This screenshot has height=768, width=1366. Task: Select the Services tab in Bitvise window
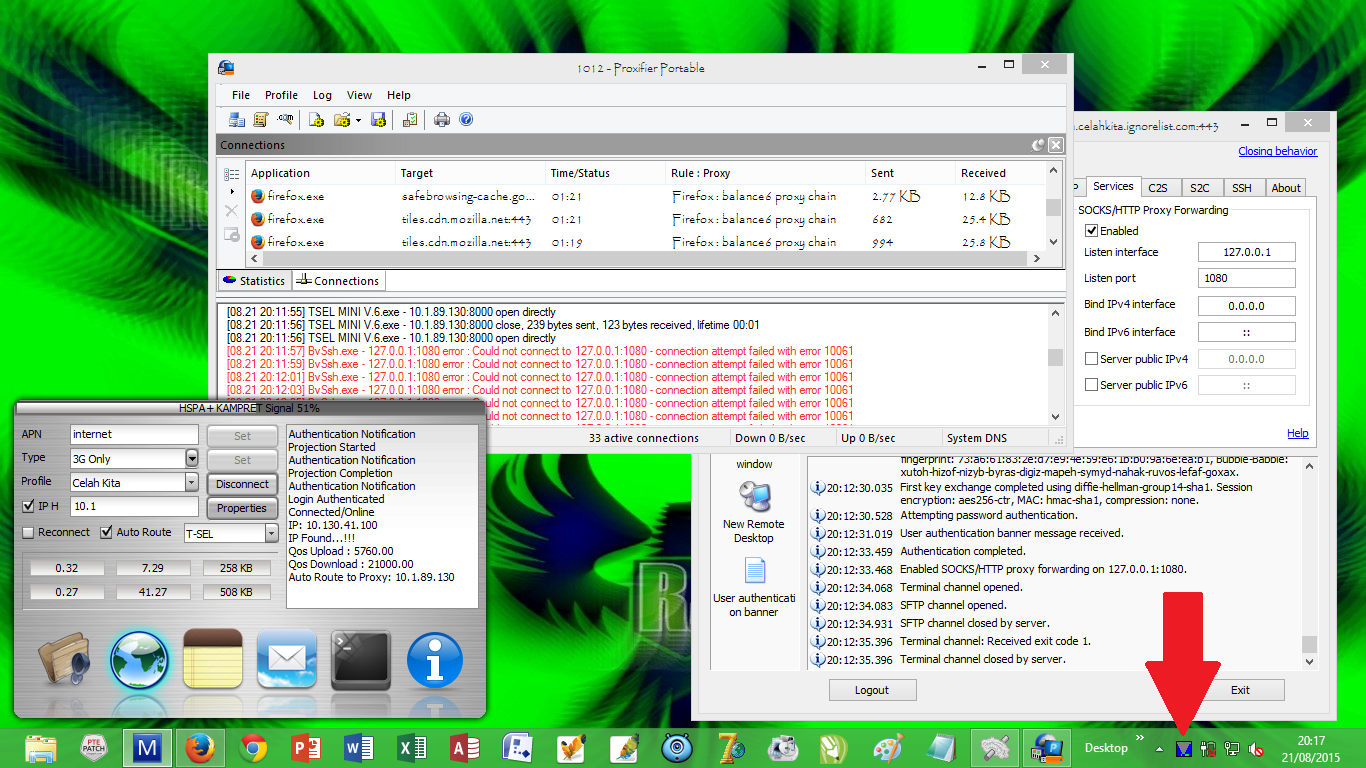coord(1113,186)
